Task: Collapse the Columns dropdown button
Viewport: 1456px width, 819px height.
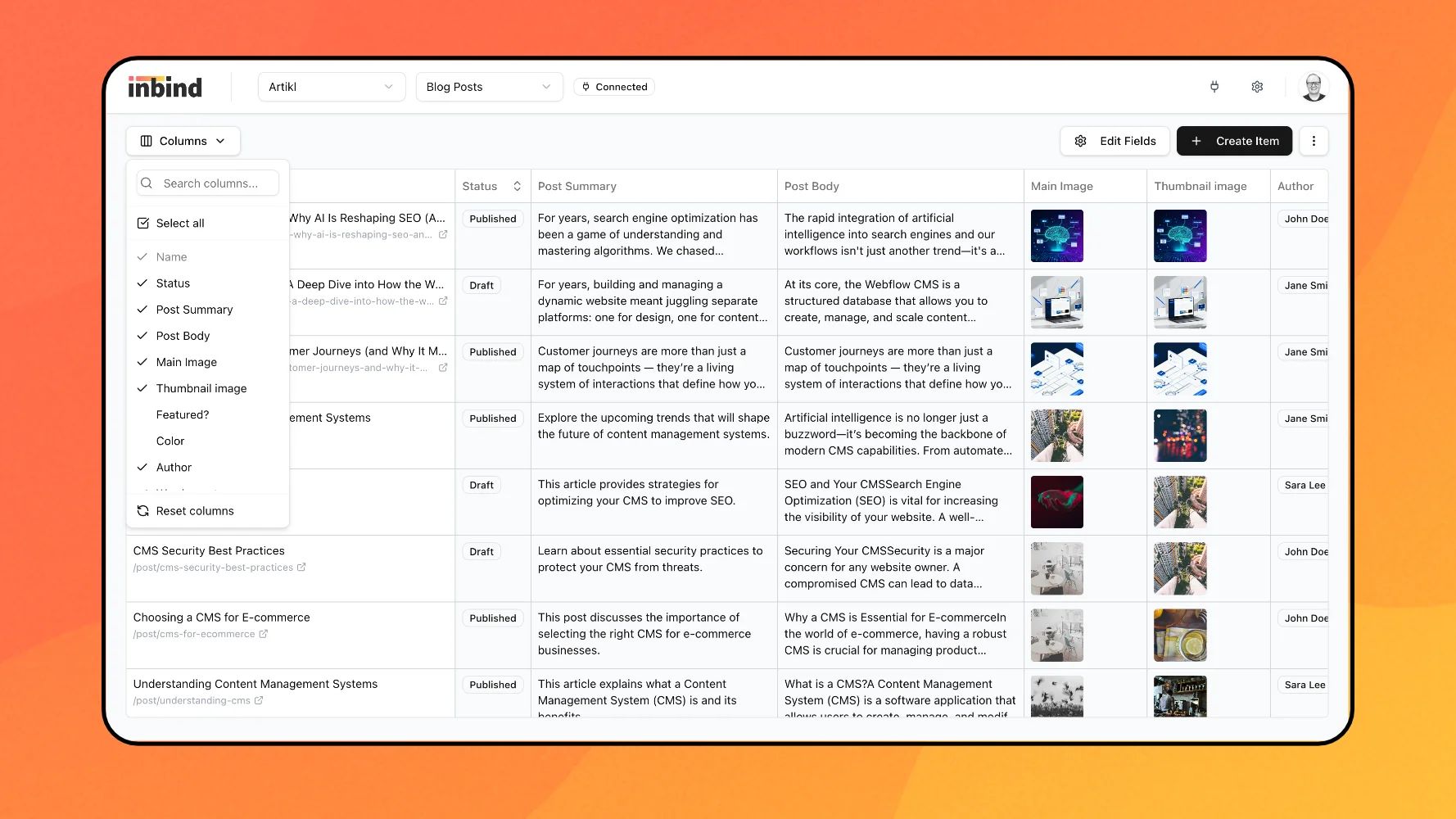Action: (183, 141)
